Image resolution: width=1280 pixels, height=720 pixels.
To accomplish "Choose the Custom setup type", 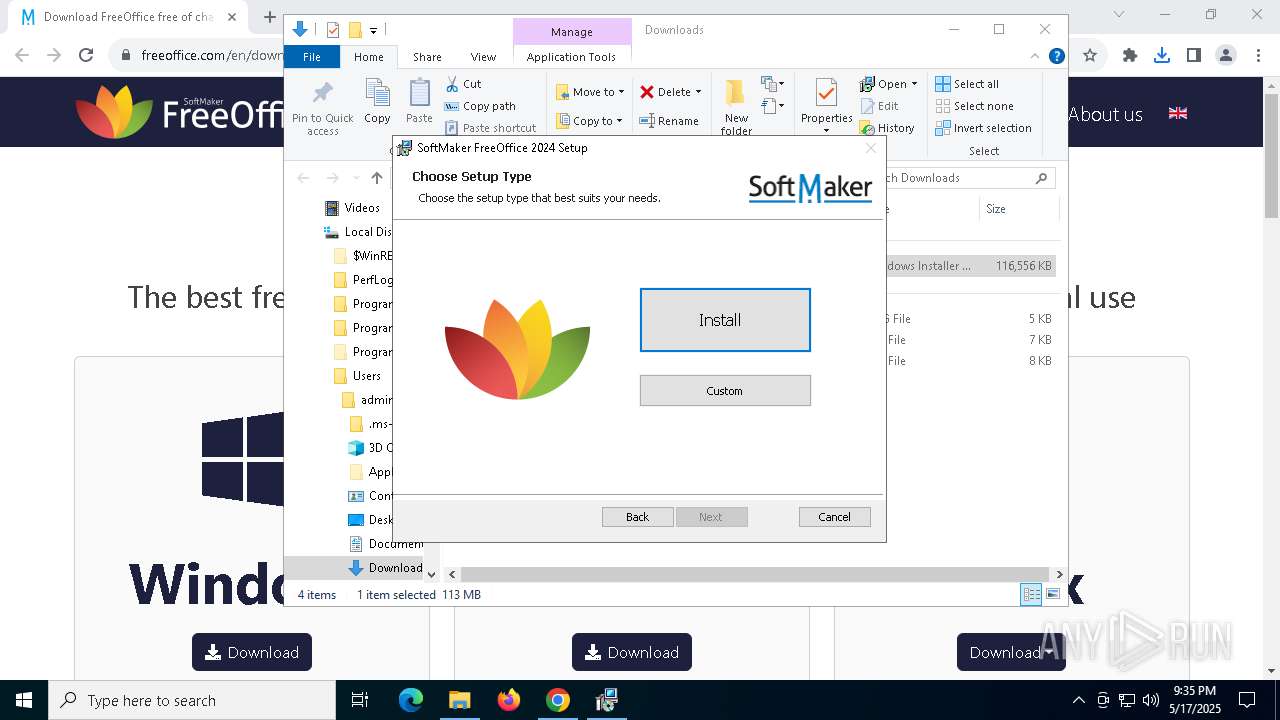I will pos(725,391).
